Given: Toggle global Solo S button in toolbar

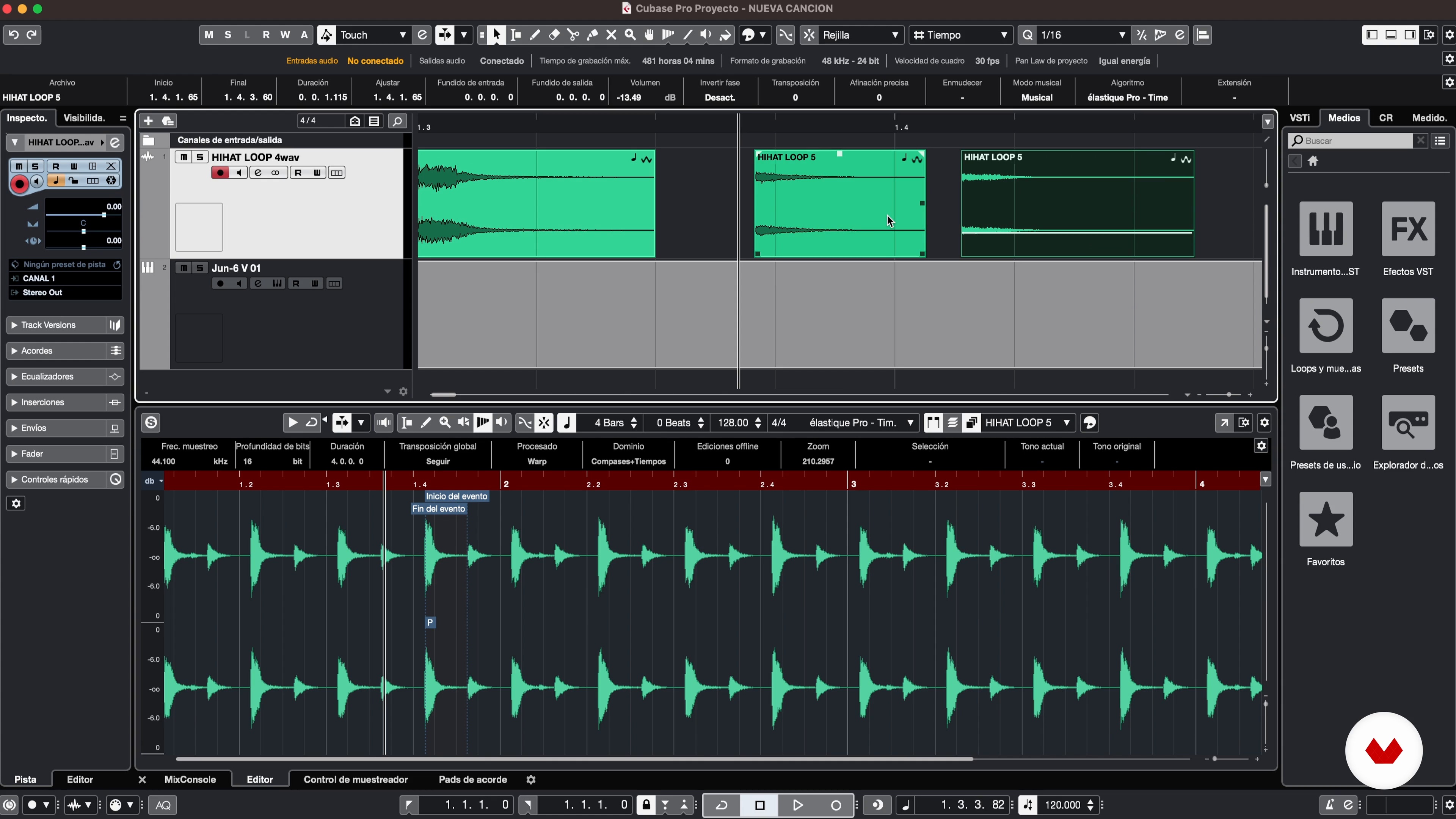Looking at the screenshot, I should point(228,35).
